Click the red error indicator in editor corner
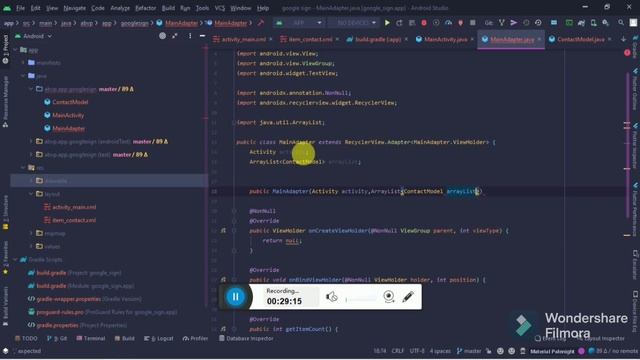Viewport: 640px width, 360px height. coord(627,53)
